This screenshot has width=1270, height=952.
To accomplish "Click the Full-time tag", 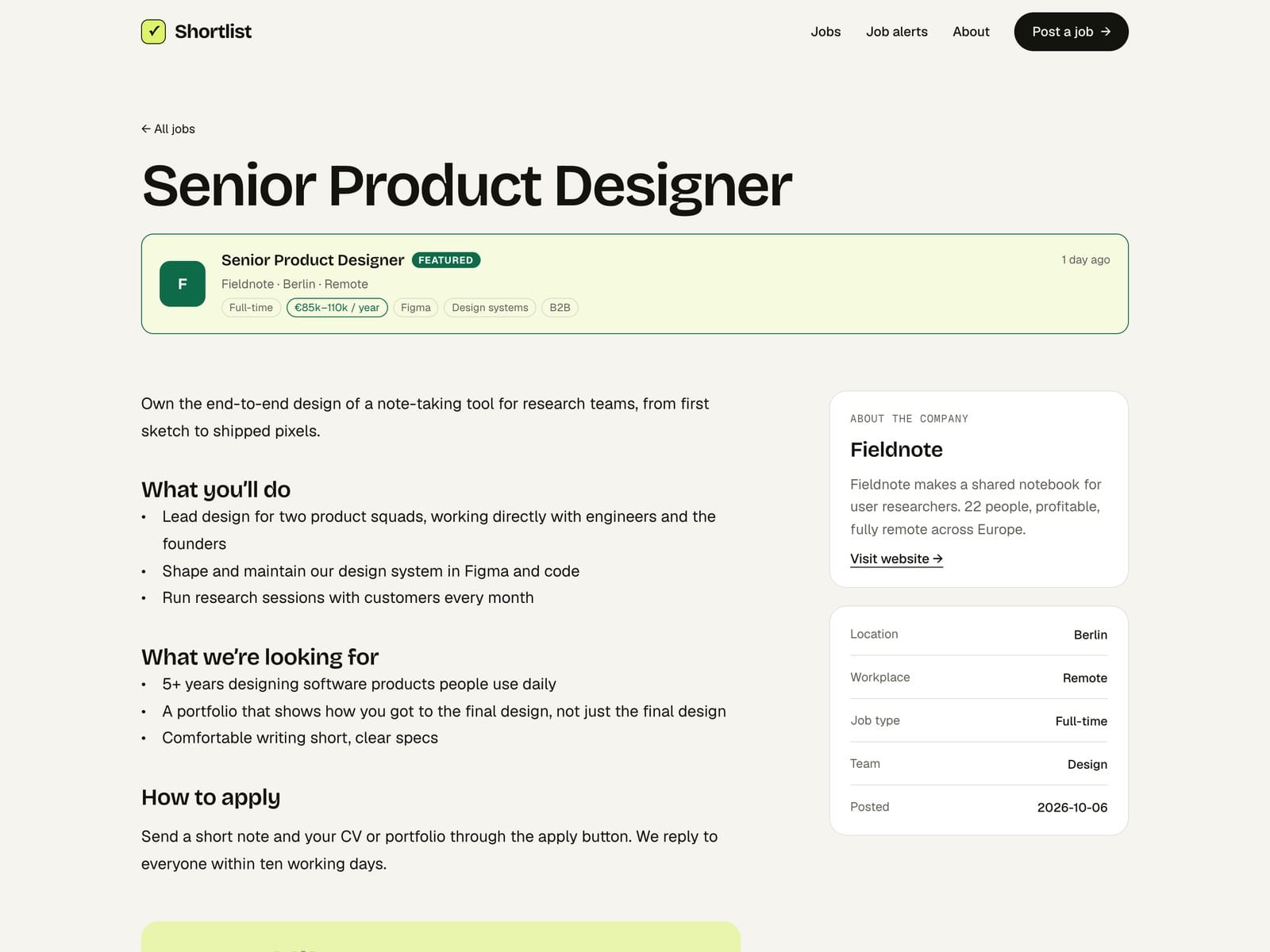I will [251, 308].
